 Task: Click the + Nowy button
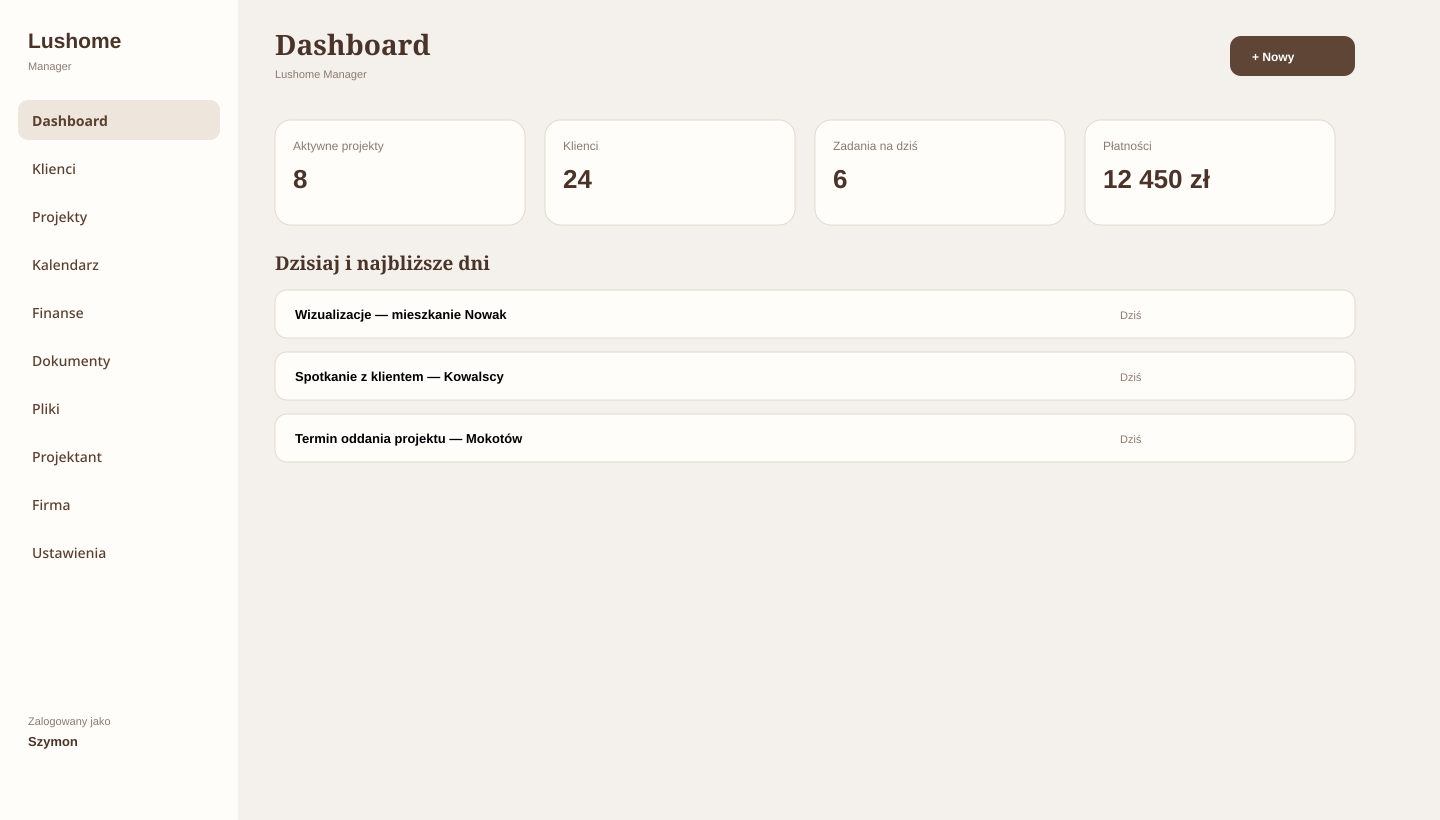click(1292, 56)
